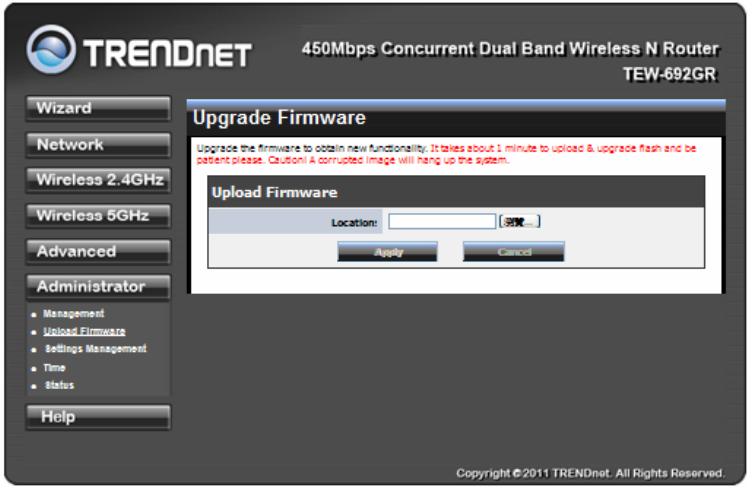The height and width of the screenshot is (487, 748).
Task: Go to the Management page link
Action: click(73, 313)
